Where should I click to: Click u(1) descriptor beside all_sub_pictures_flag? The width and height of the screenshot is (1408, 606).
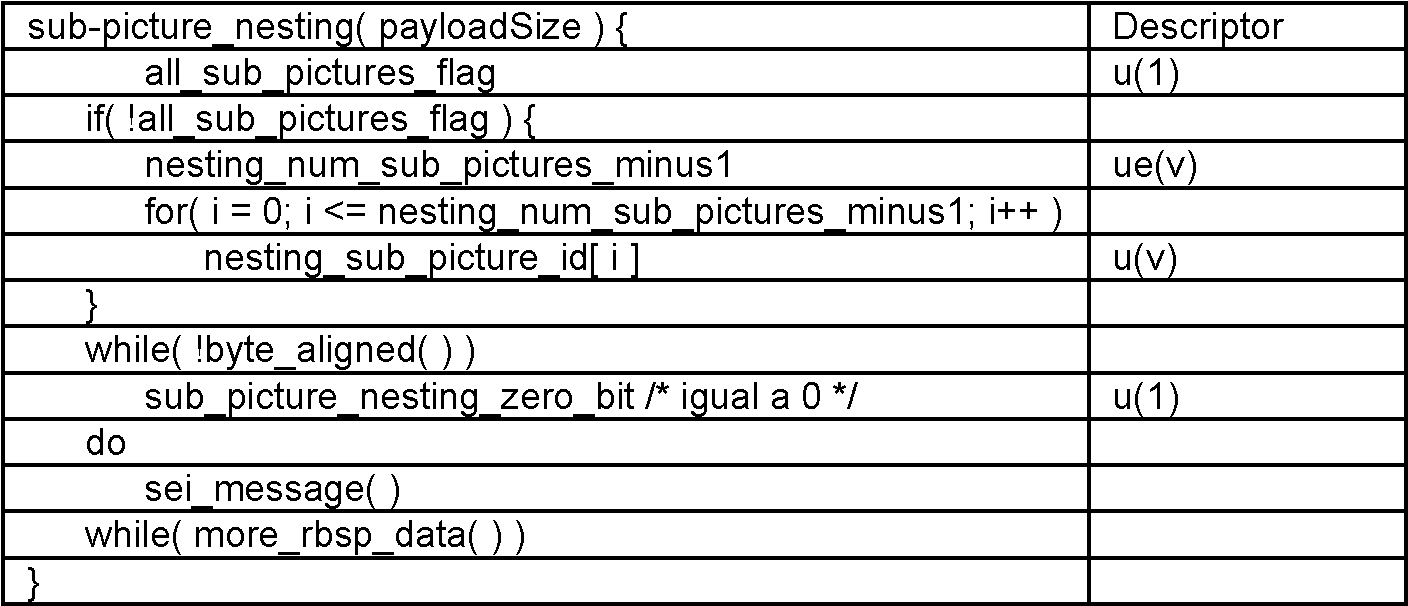[x=1146, y=74]
